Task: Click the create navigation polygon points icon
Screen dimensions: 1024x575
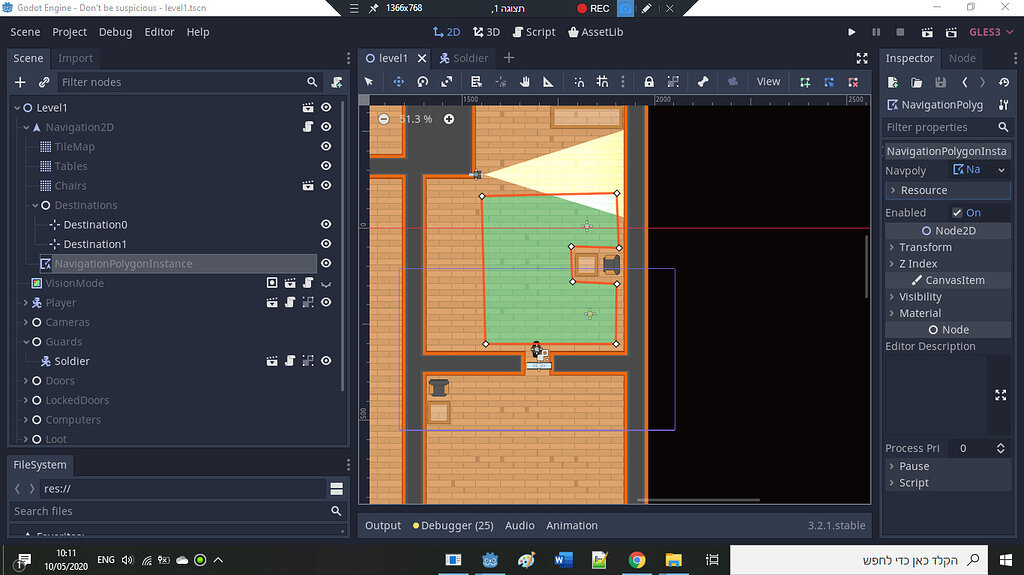Action: 805,82
